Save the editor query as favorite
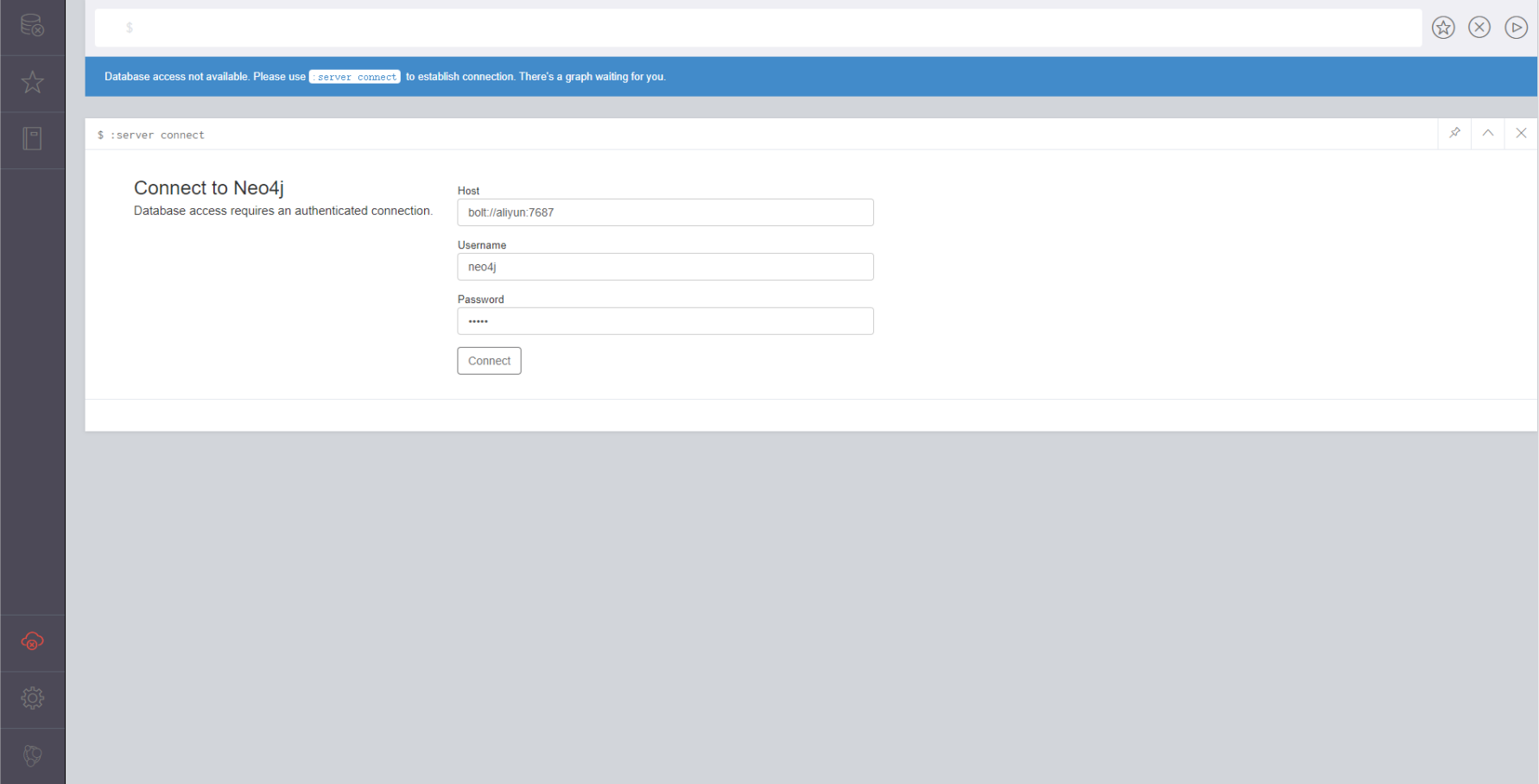This screenshot has width=1539, height=784. (1443, 28)
